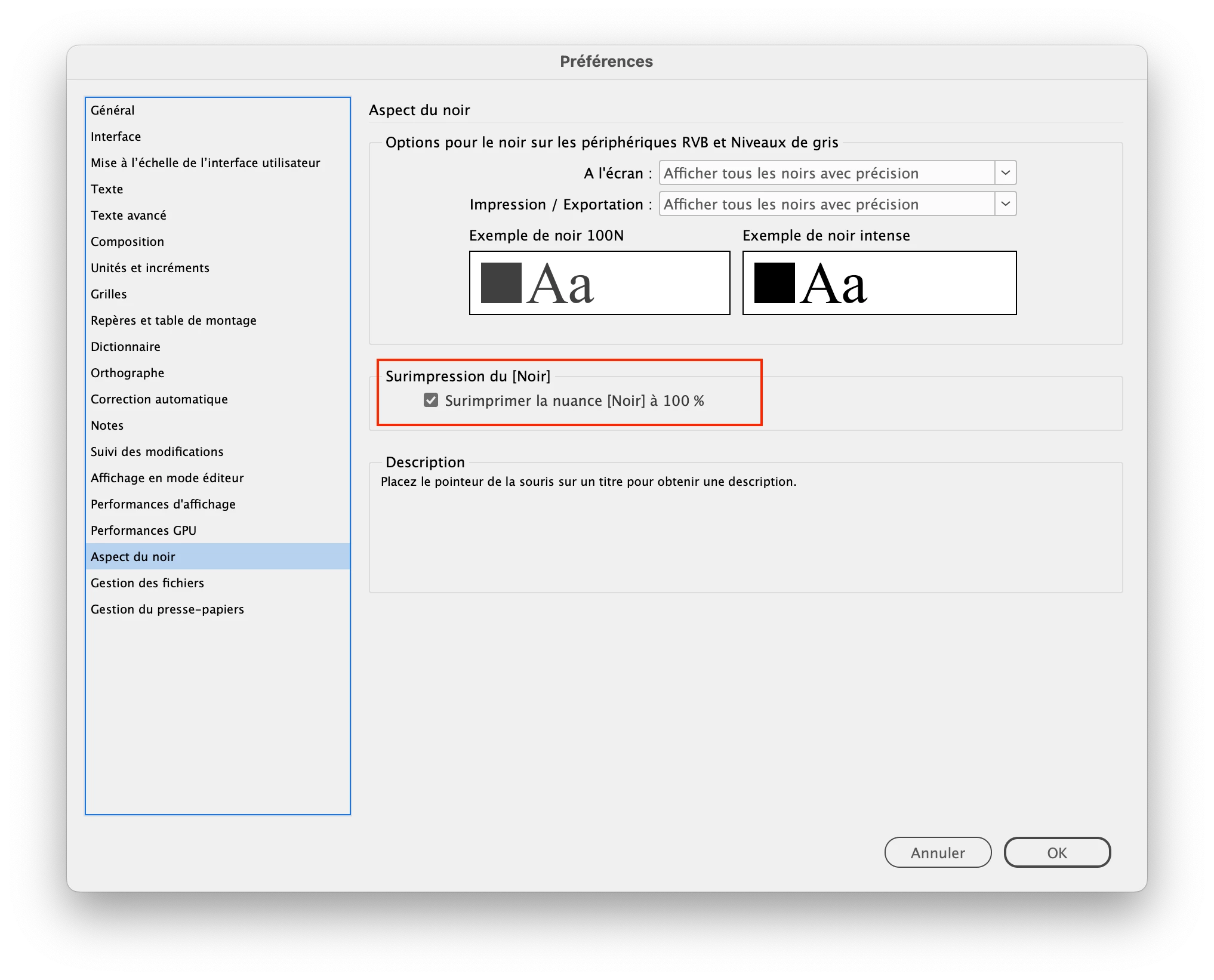Open the Général preferences section
The width and height of the screenshot is (1214, 980).
click(x=113, y=110)
